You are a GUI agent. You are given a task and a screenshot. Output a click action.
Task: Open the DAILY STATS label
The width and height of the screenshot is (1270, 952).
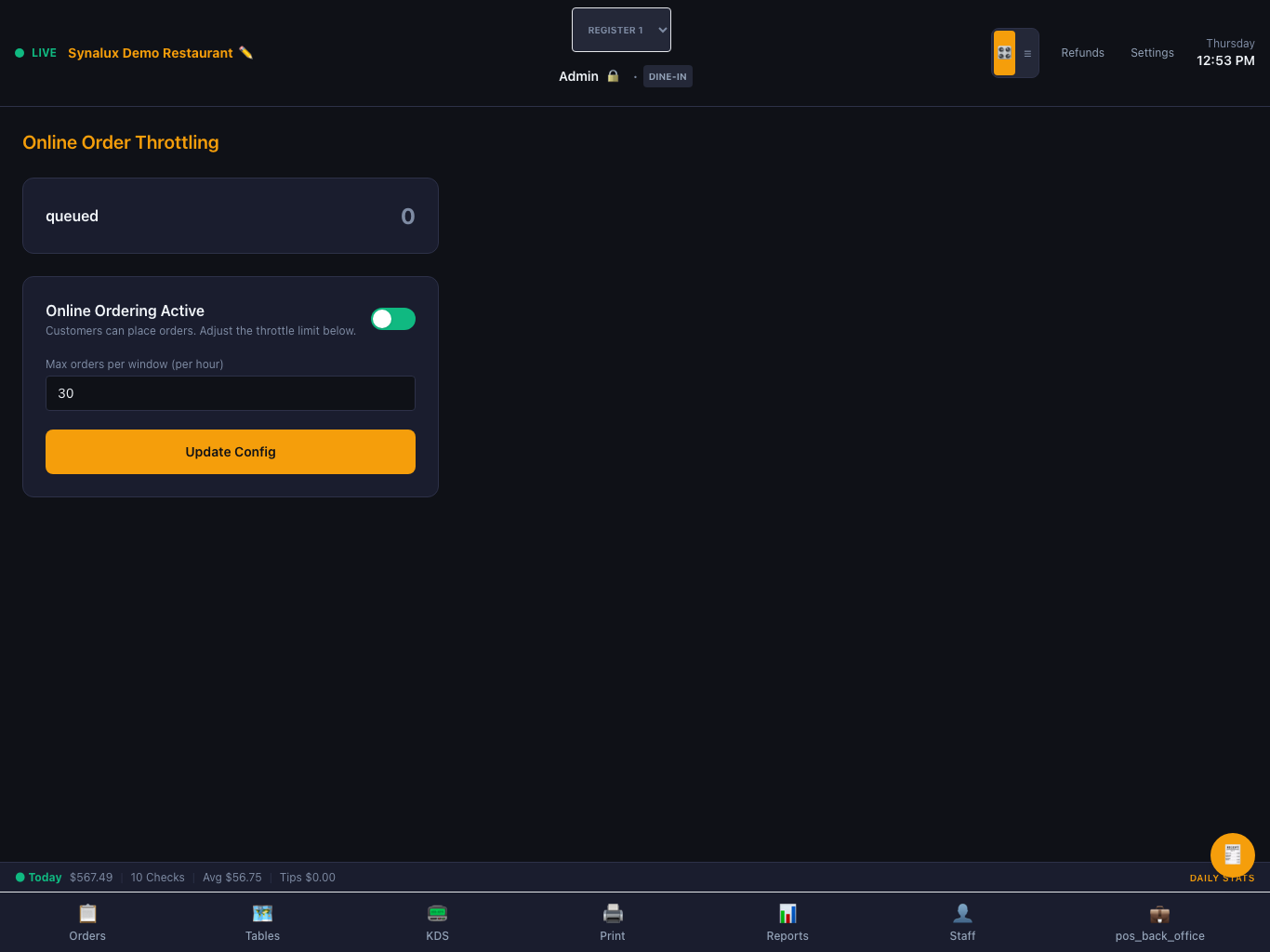tap(1222, 878)
